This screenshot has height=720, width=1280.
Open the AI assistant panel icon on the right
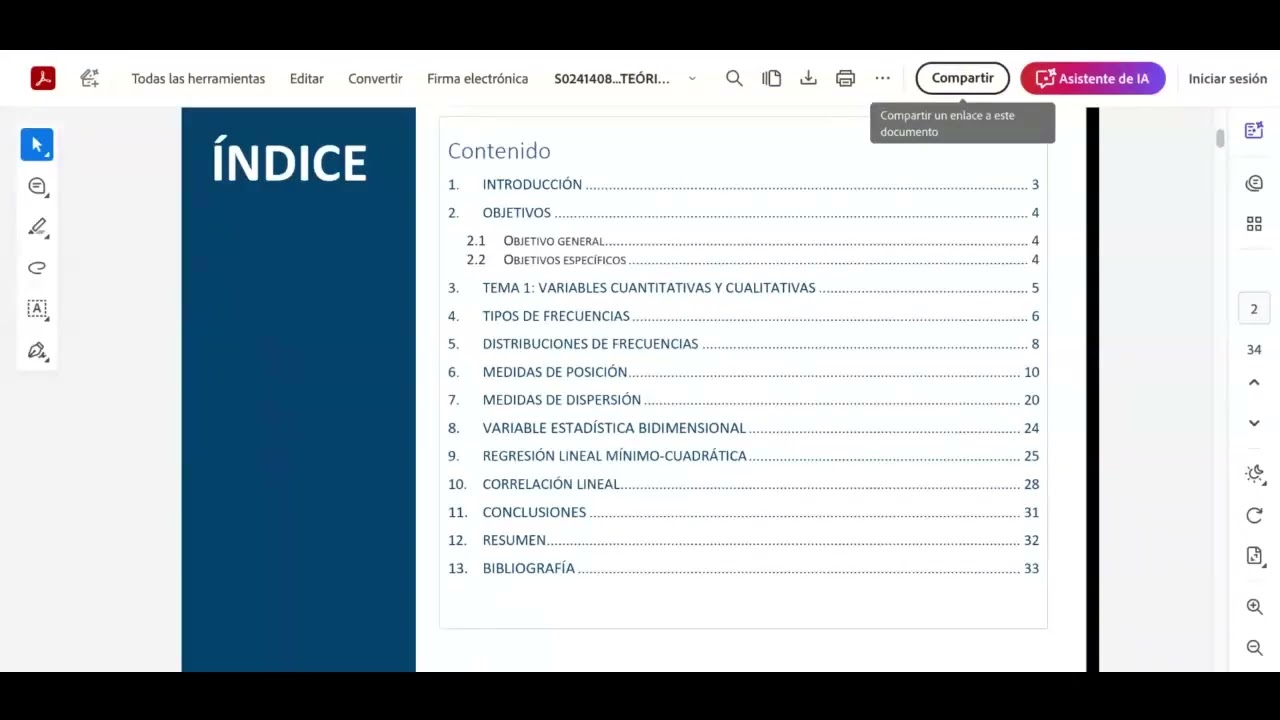(x=1254, y=131)
